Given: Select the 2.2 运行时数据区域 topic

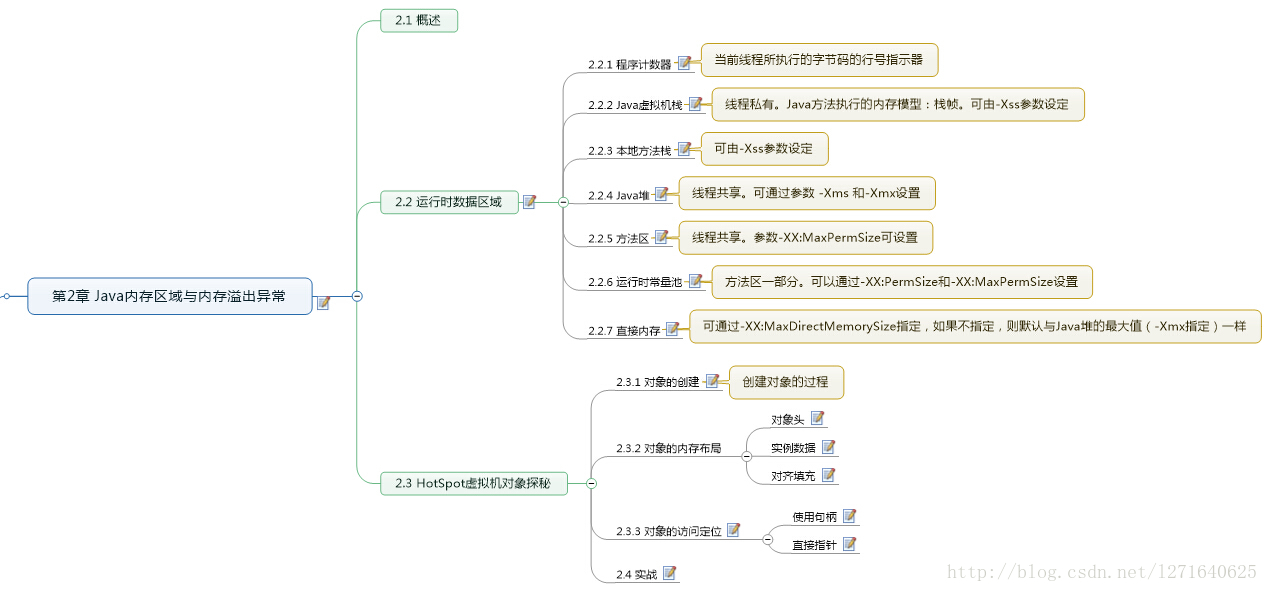Looking at the screenshot, I should pos(449,202).
